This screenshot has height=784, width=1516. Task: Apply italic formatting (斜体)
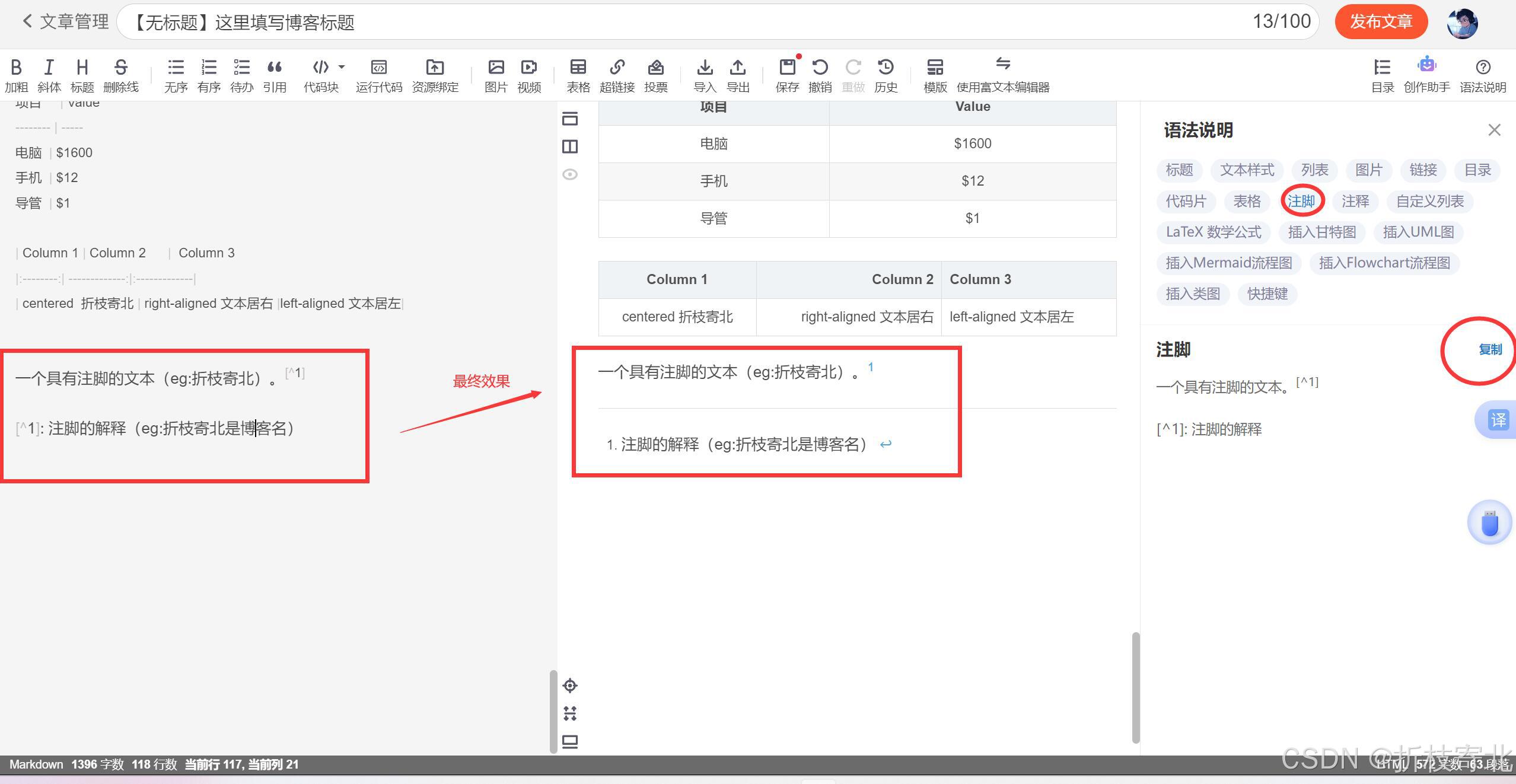pyautogui.click(x=49, y=75)
